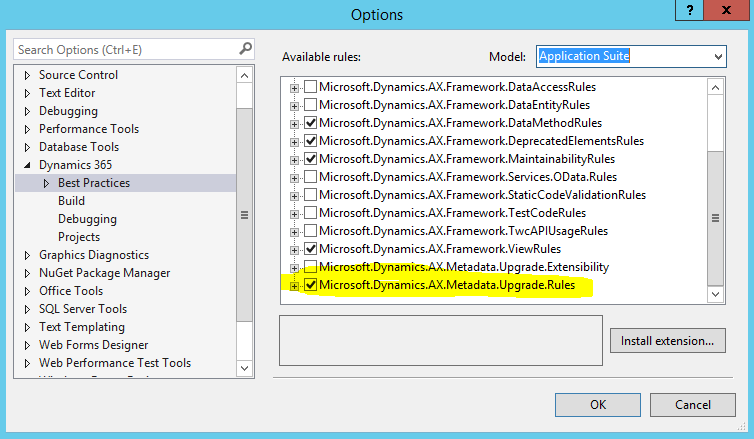The width and height of the screenshot is (754, 439).
Task: Click rules list scroll down arrow
Action: (x=715, y=294)
